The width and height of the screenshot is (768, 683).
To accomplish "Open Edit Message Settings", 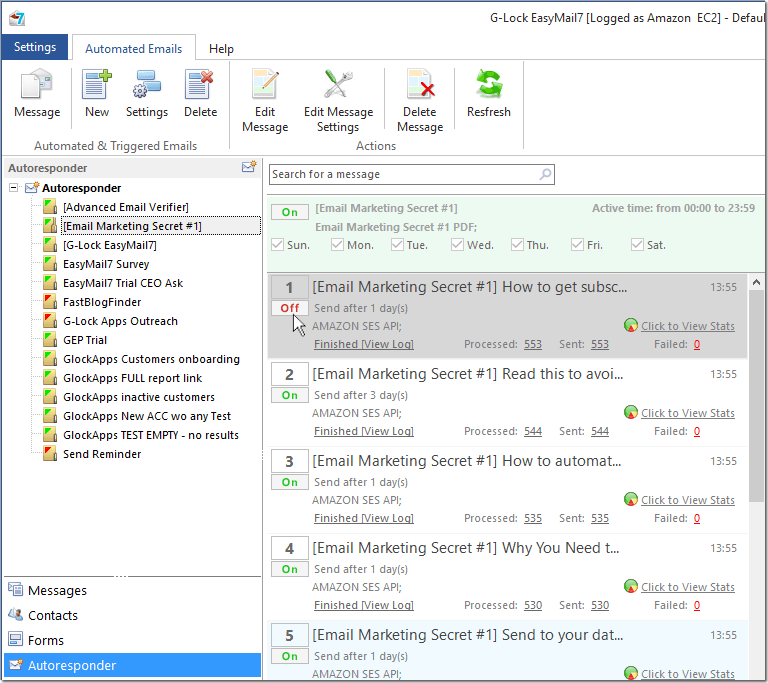I will pyautogui.click(x=338, y=101).
